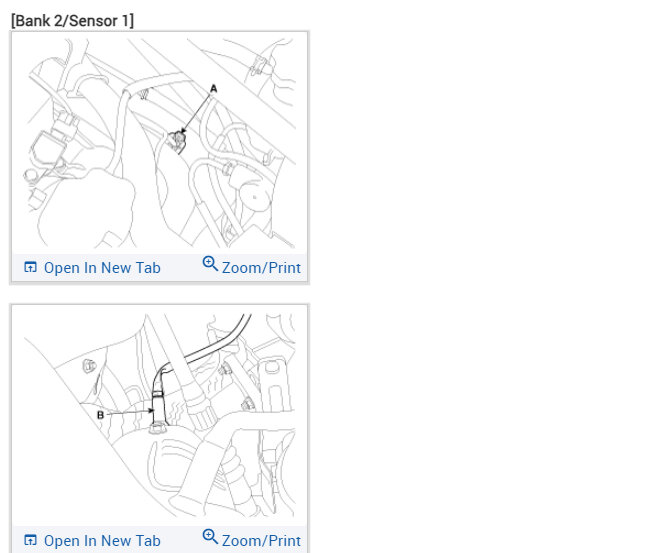Click the upper diagram showing connector A
This screenshot has height=553, width=647.
click(160, 143)
